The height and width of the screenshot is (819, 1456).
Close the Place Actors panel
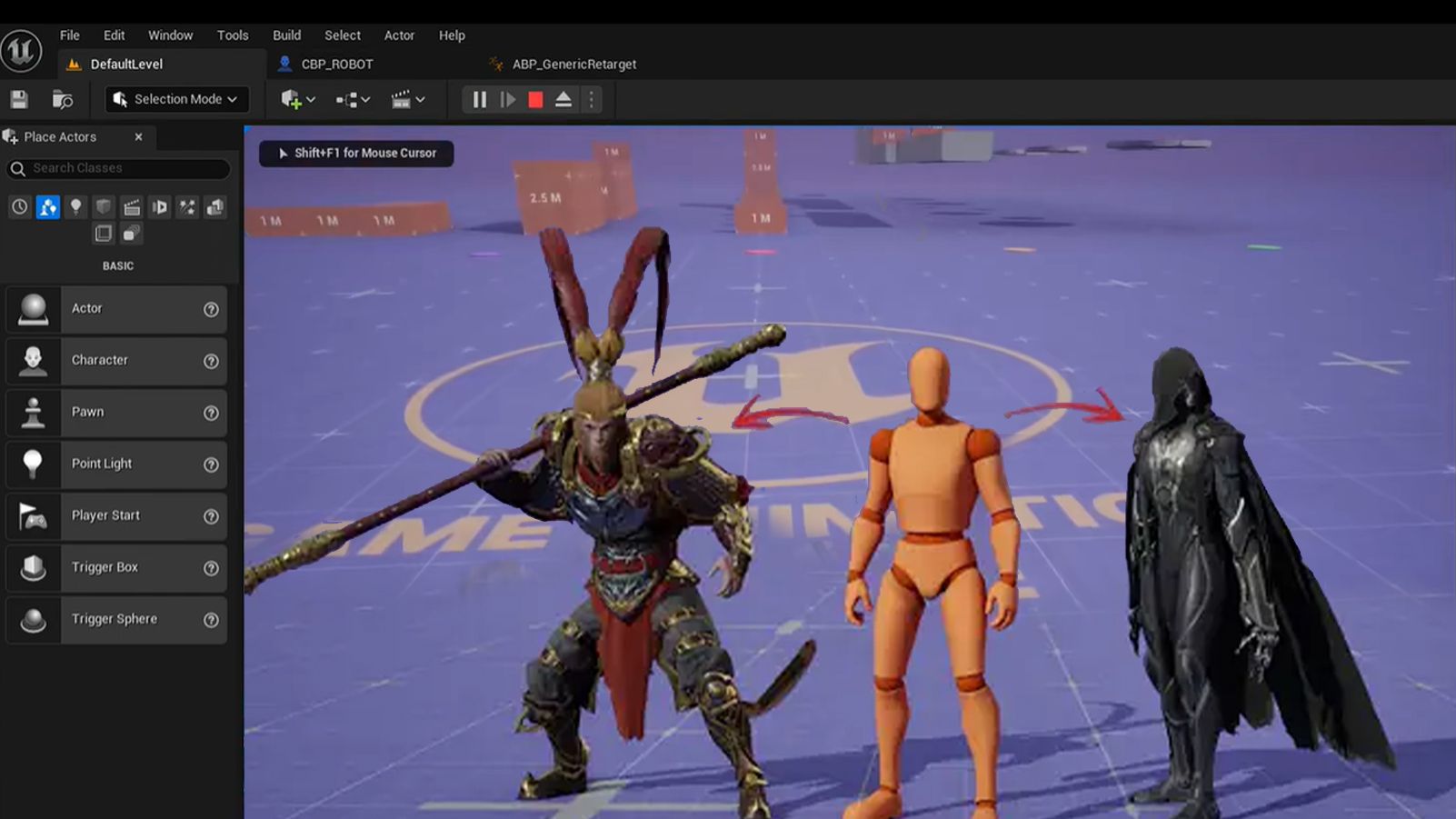point(138,137)
